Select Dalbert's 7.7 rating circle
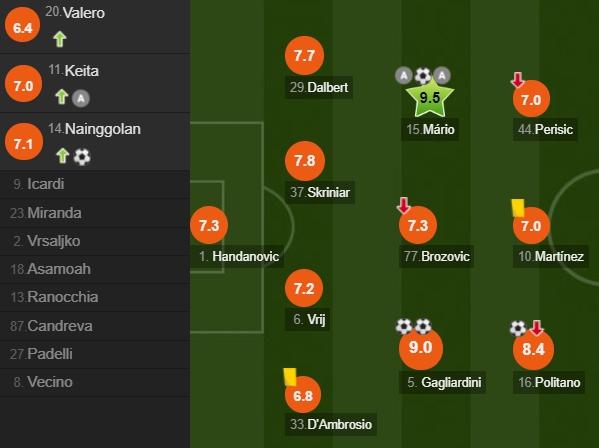Image resolution: width=599 pixels, height=448 pixels. tap(304, 56)
